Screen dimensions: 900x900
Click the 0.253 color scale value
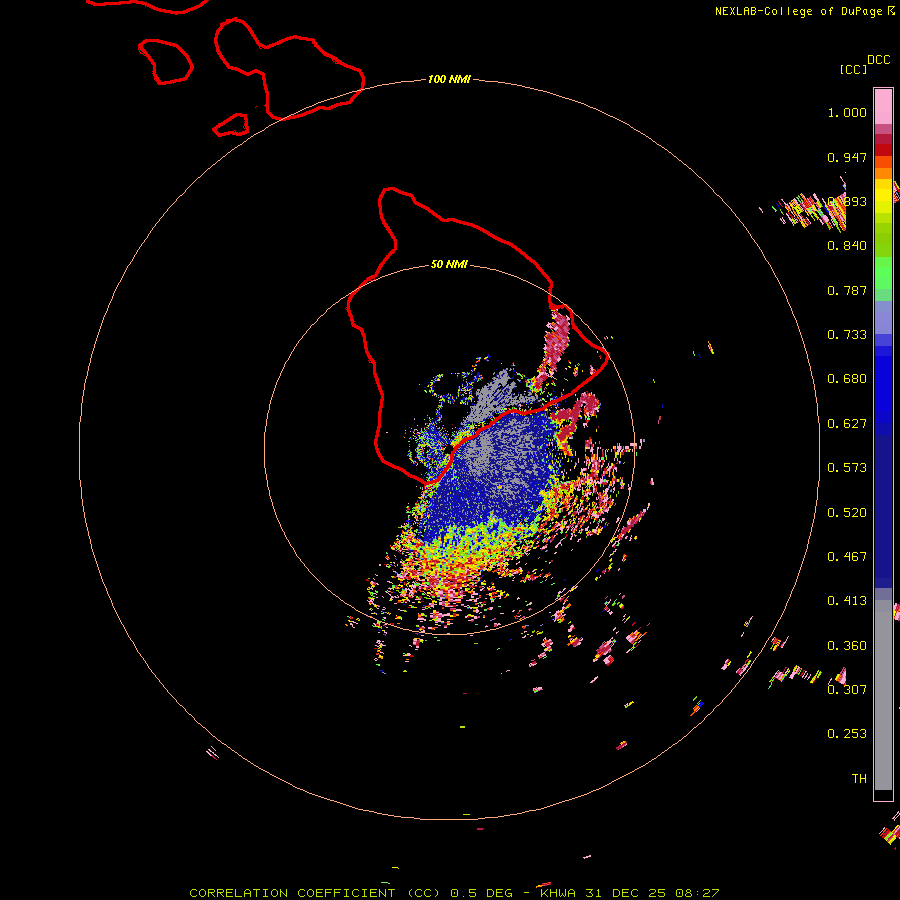click(847, 734)
